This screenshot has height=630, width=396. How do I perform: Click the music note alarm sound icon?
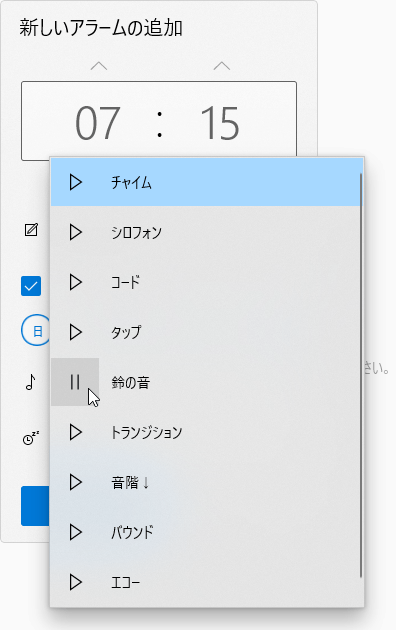tap(31, 382)
